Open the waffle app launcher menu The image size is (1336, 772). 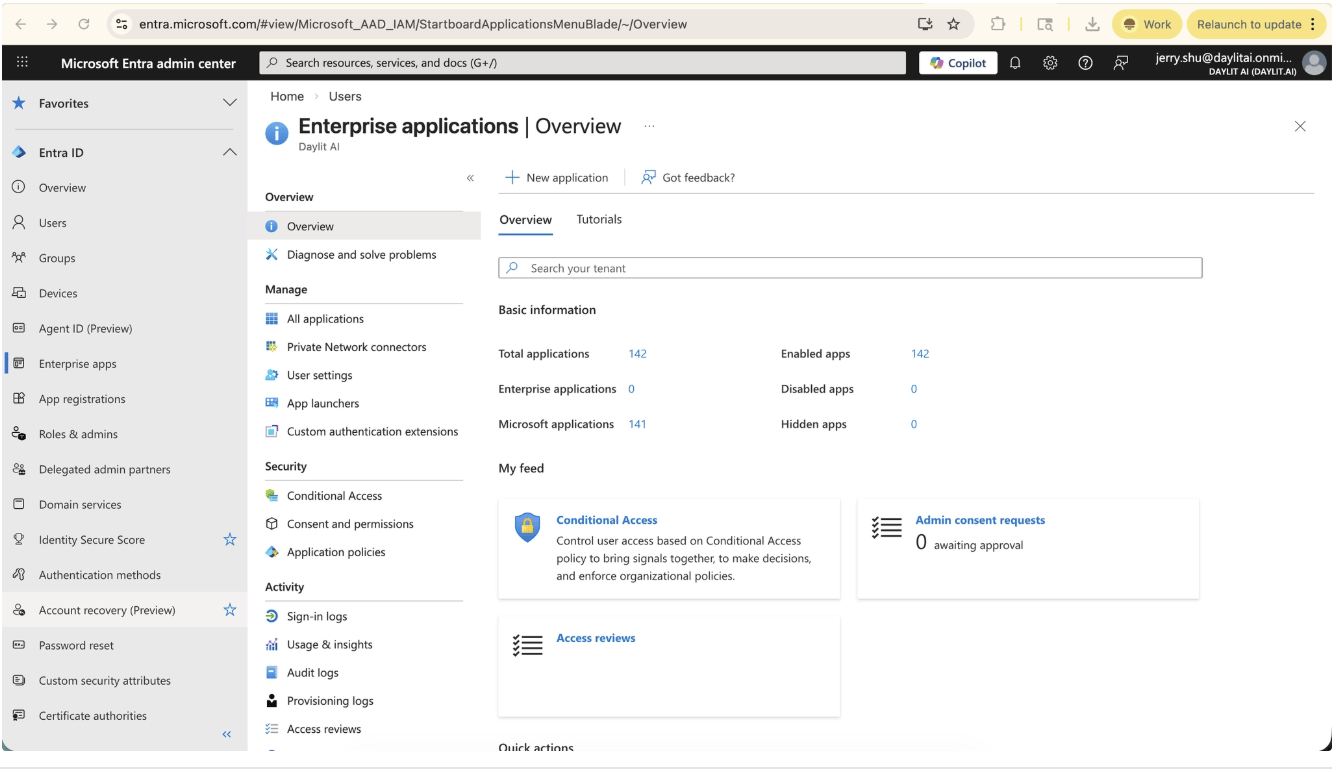tap(23, 63)
